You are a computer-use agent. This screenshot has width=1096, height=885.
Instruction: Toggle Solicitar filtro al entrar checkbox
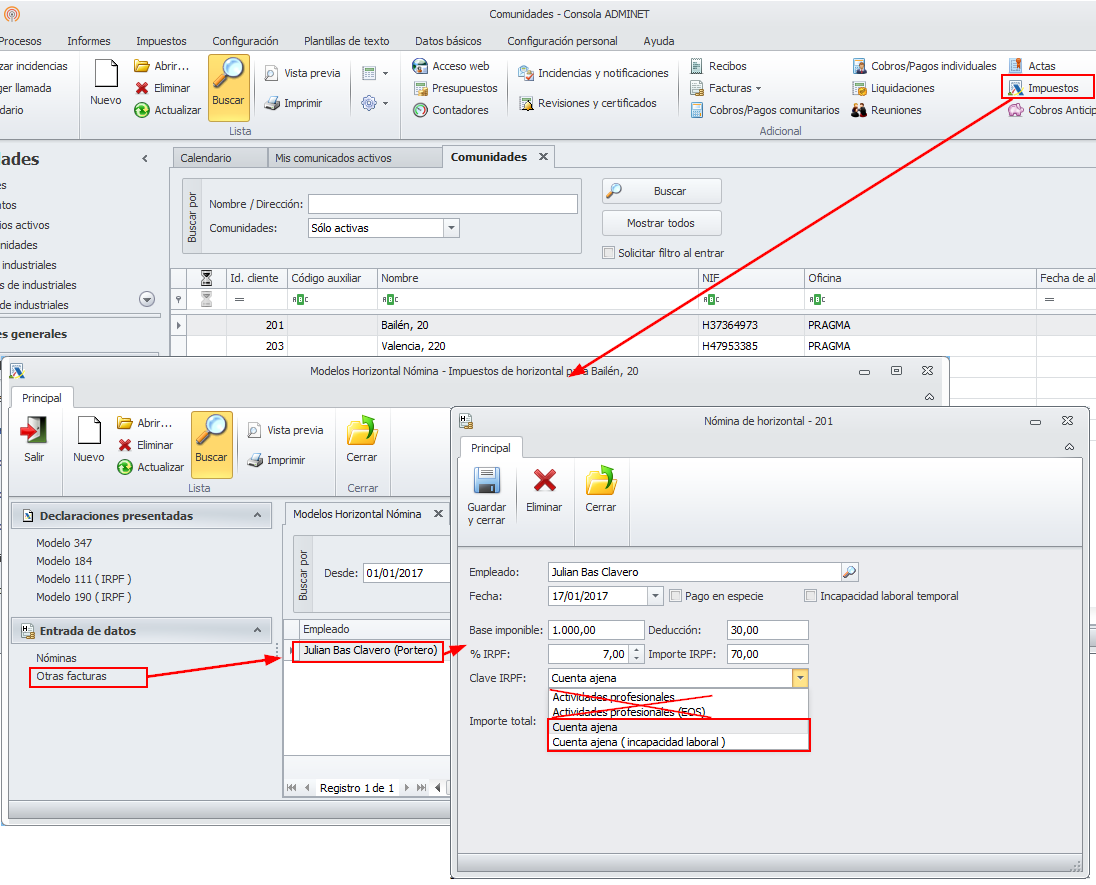609,253
